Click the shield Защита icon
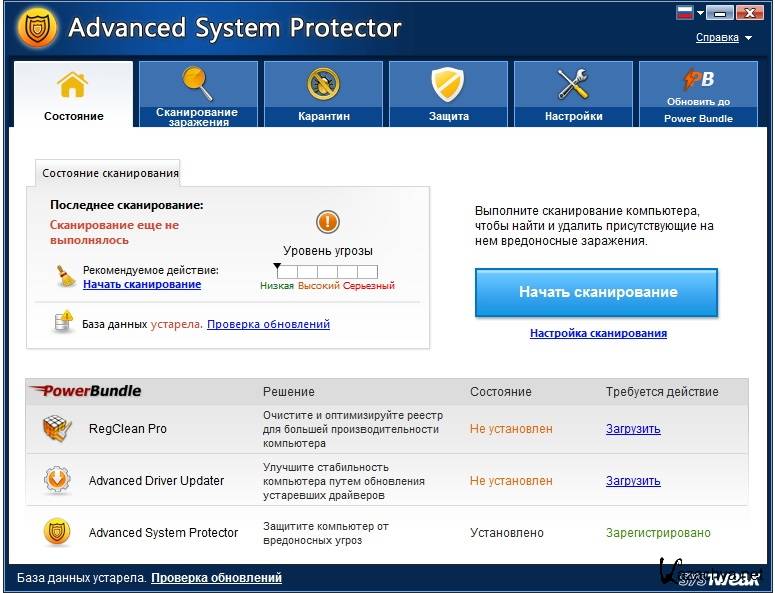The height and width of the screenshot is (593, 775). [x=448, y=84]
